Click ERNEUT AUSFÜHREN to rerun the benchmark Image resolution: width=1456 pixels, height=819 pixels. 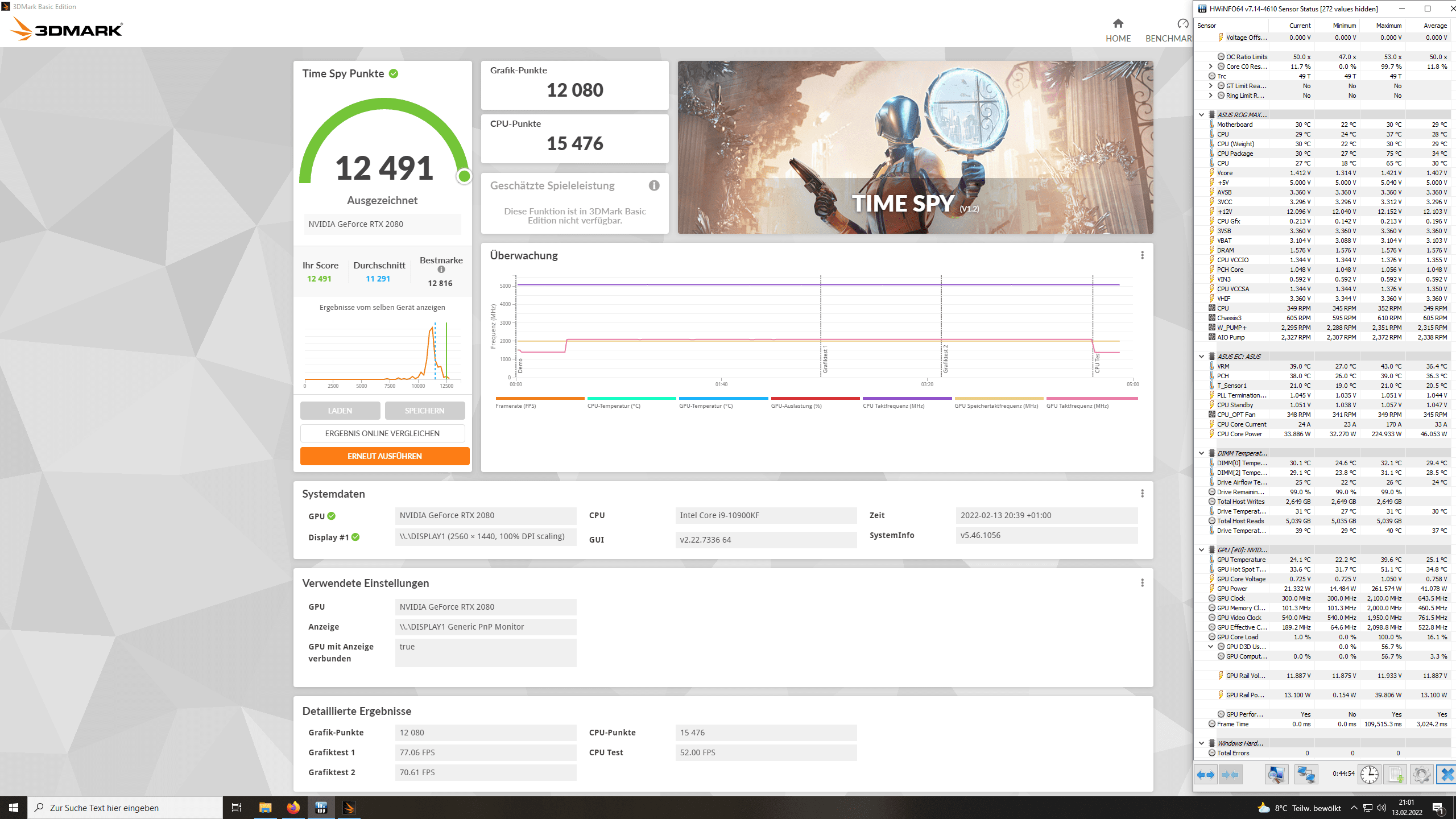385,456
